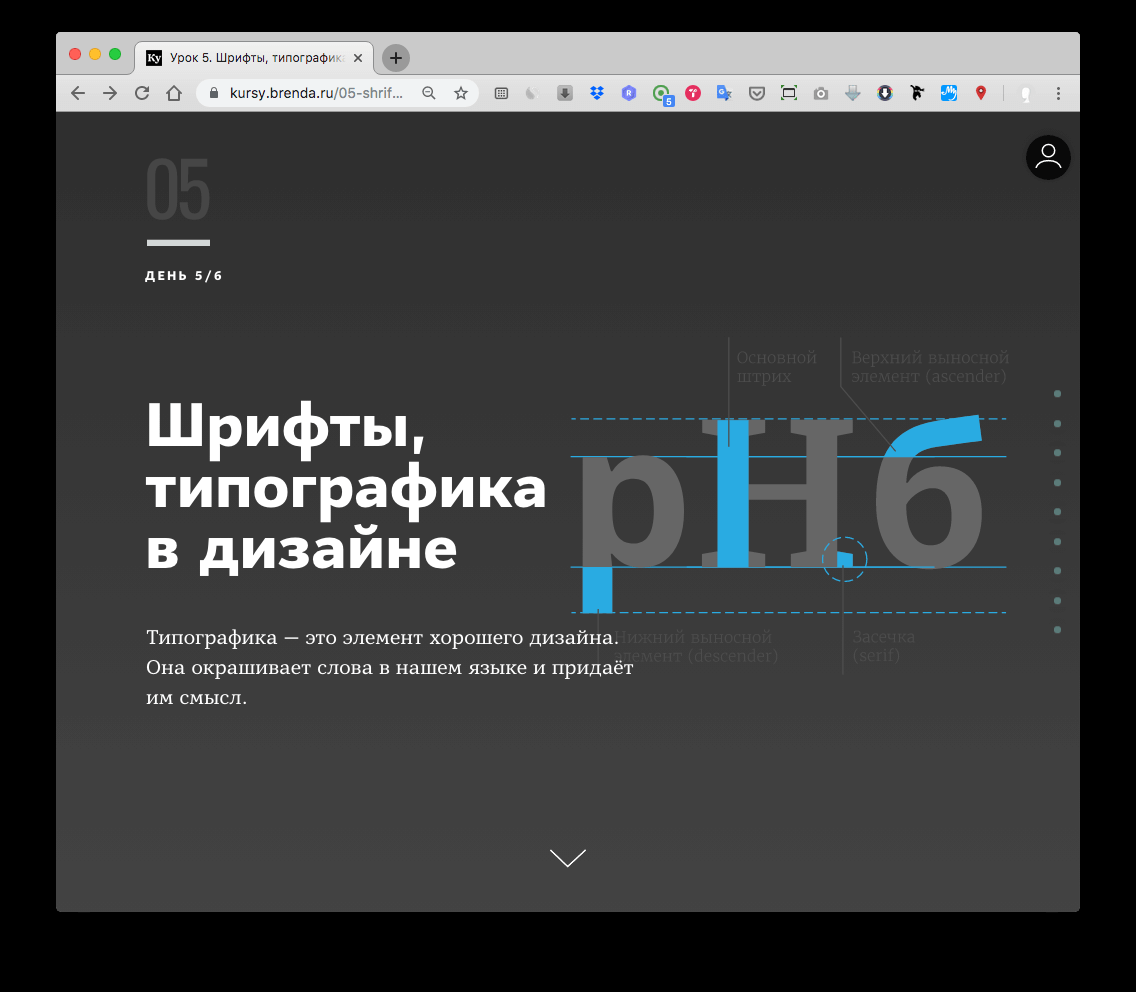
Task: Bookmark this page with the star icon
Action: (x=461, y=93)
